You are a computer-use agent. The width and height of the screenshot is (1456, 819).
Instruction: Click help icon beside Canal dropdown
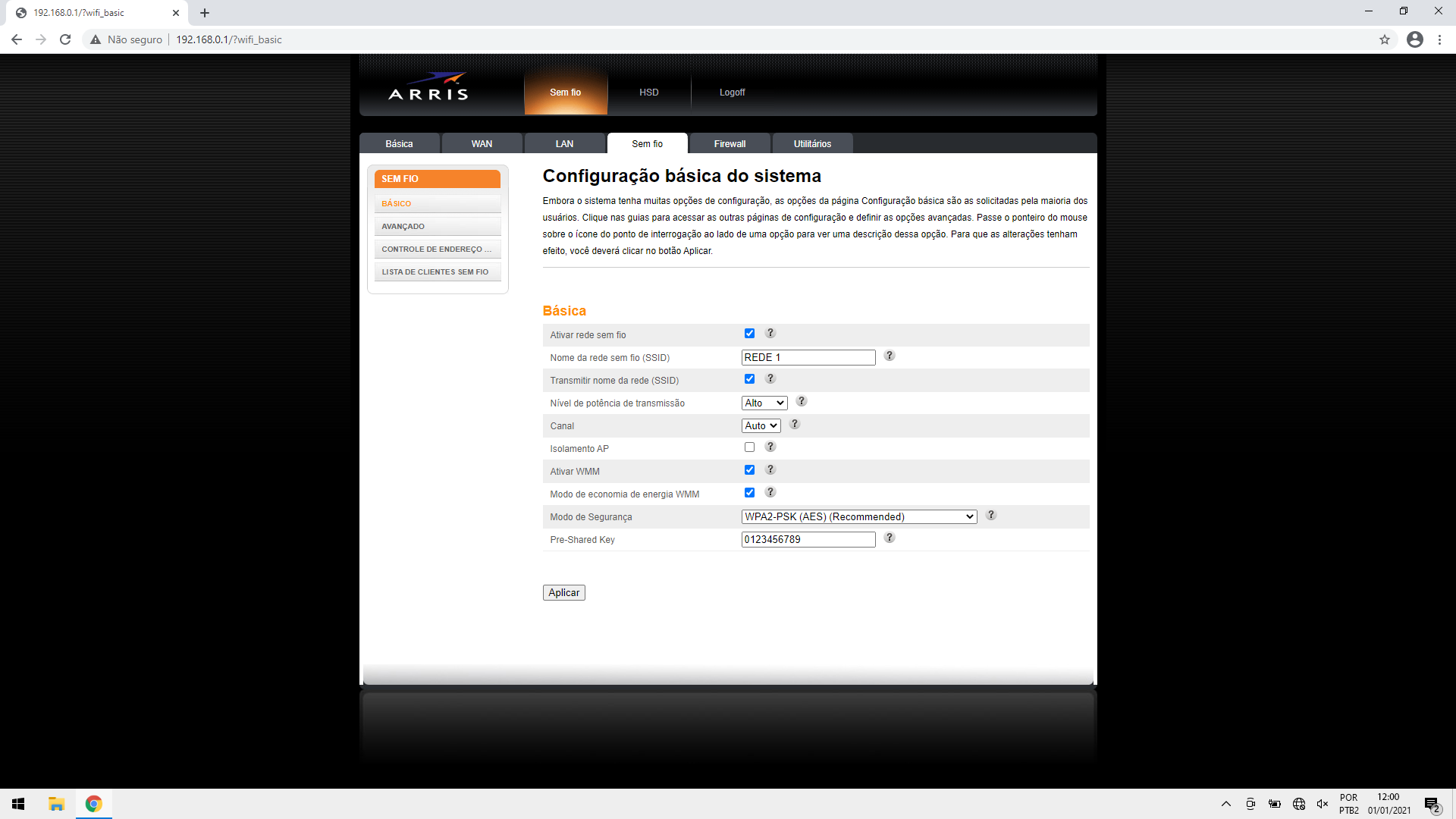(795, 424)
